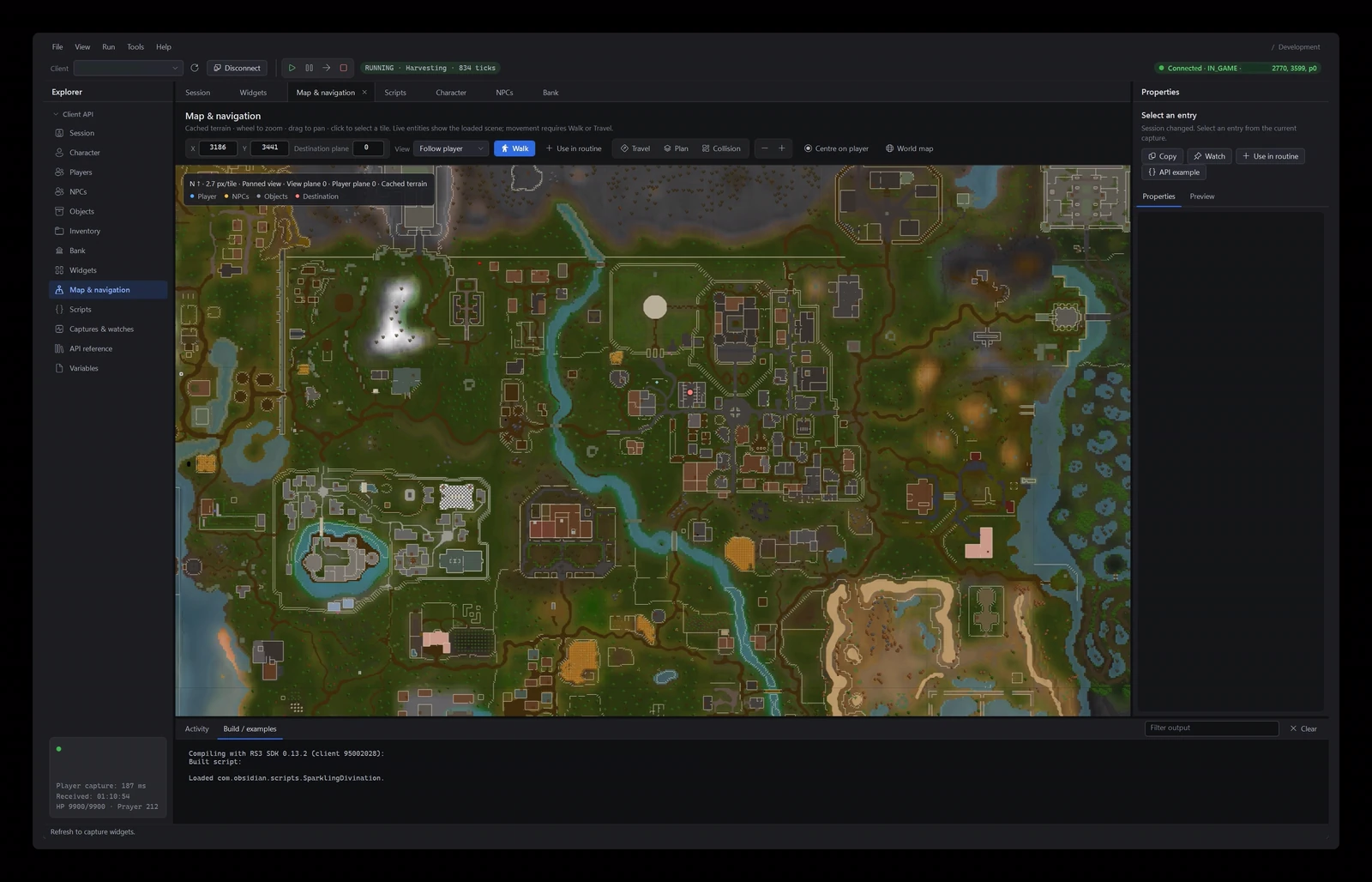Open Objects in the Explorer sidebar
This screenshot has width=1372, height=882.
tap(108, 211)
